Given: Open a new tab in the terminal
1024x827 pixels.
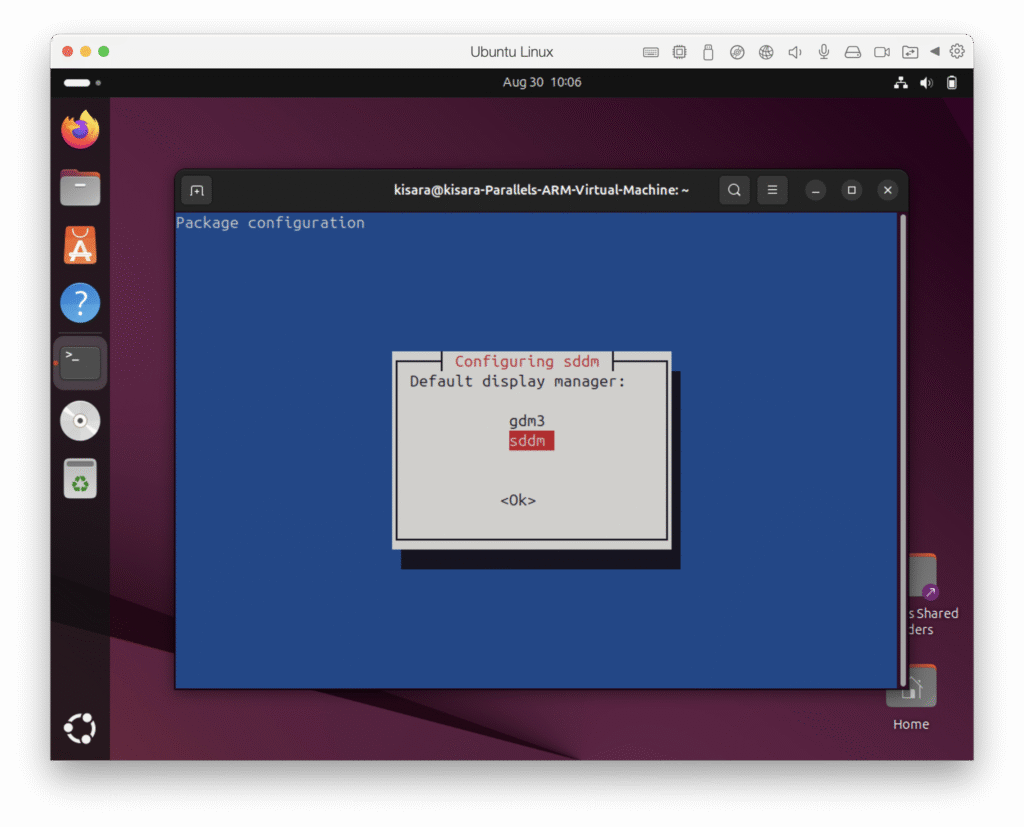Looking at the screenshot, I should click(x=197, y=190).
